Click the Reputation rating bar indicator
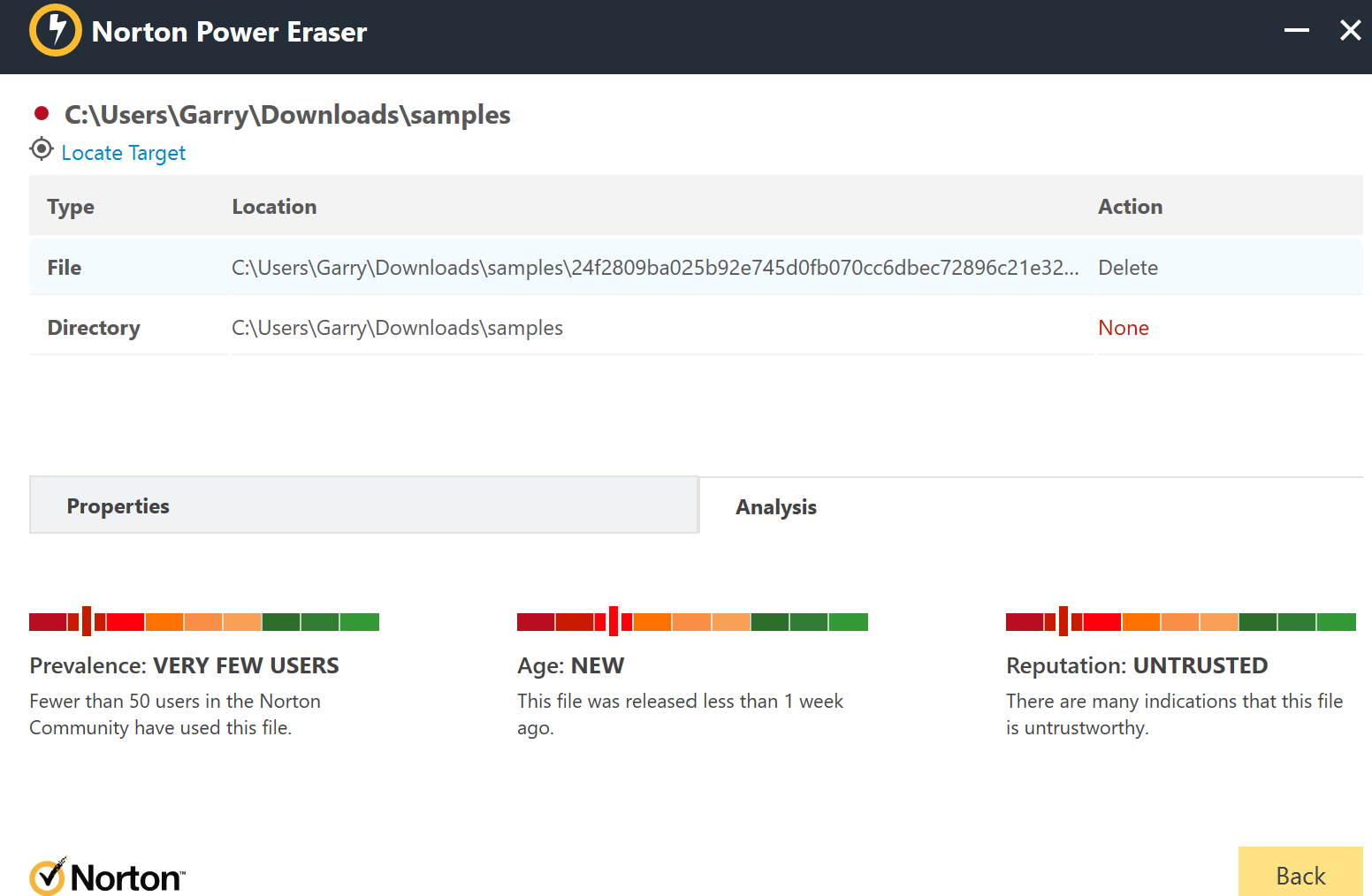Viewport: 1372px width, 896px height. pyautogui.click(x=1063, y=621)
